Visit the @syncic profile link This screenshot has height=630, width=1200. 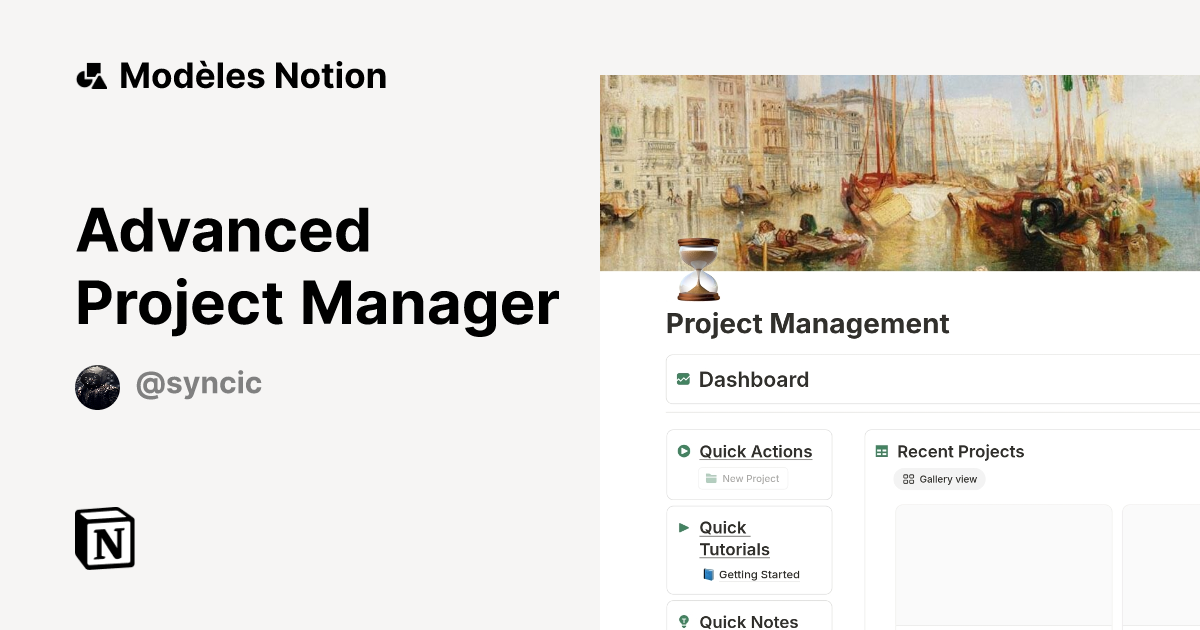click(198, 383)
